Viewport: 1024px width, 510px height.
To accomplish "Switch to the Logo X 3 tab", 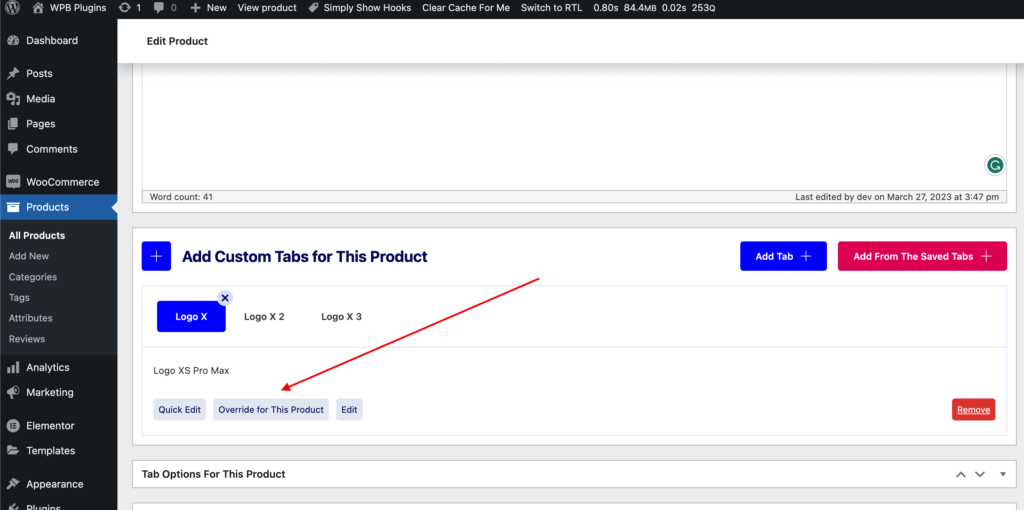I will [x=341, y=317].
